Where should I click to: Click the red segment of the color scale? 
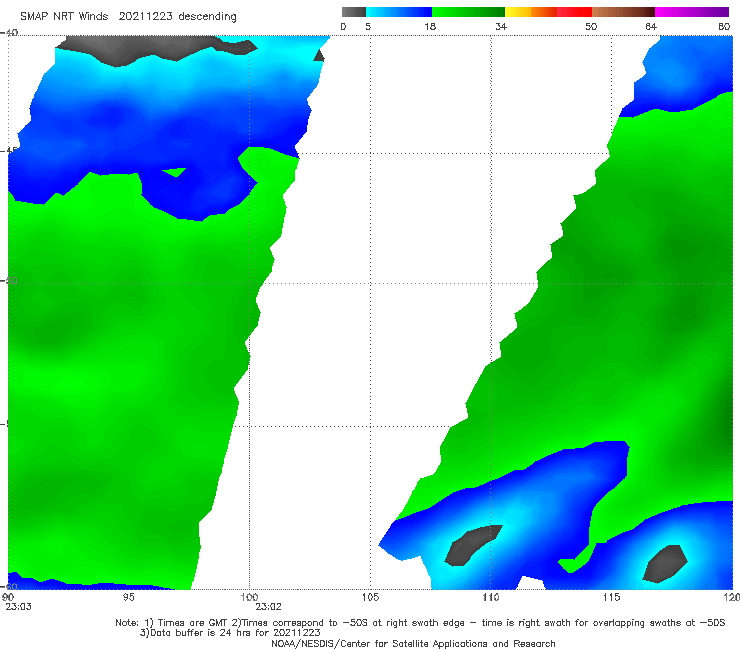click(x=574, y=12)
